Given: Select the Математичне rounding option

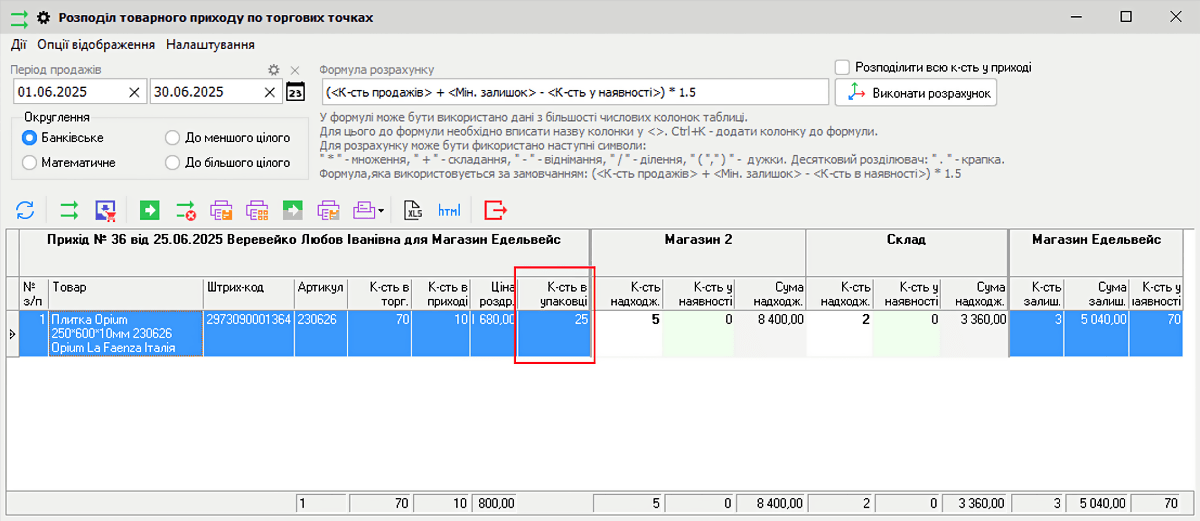Looking at the screenshot, I should click(30, 162).
